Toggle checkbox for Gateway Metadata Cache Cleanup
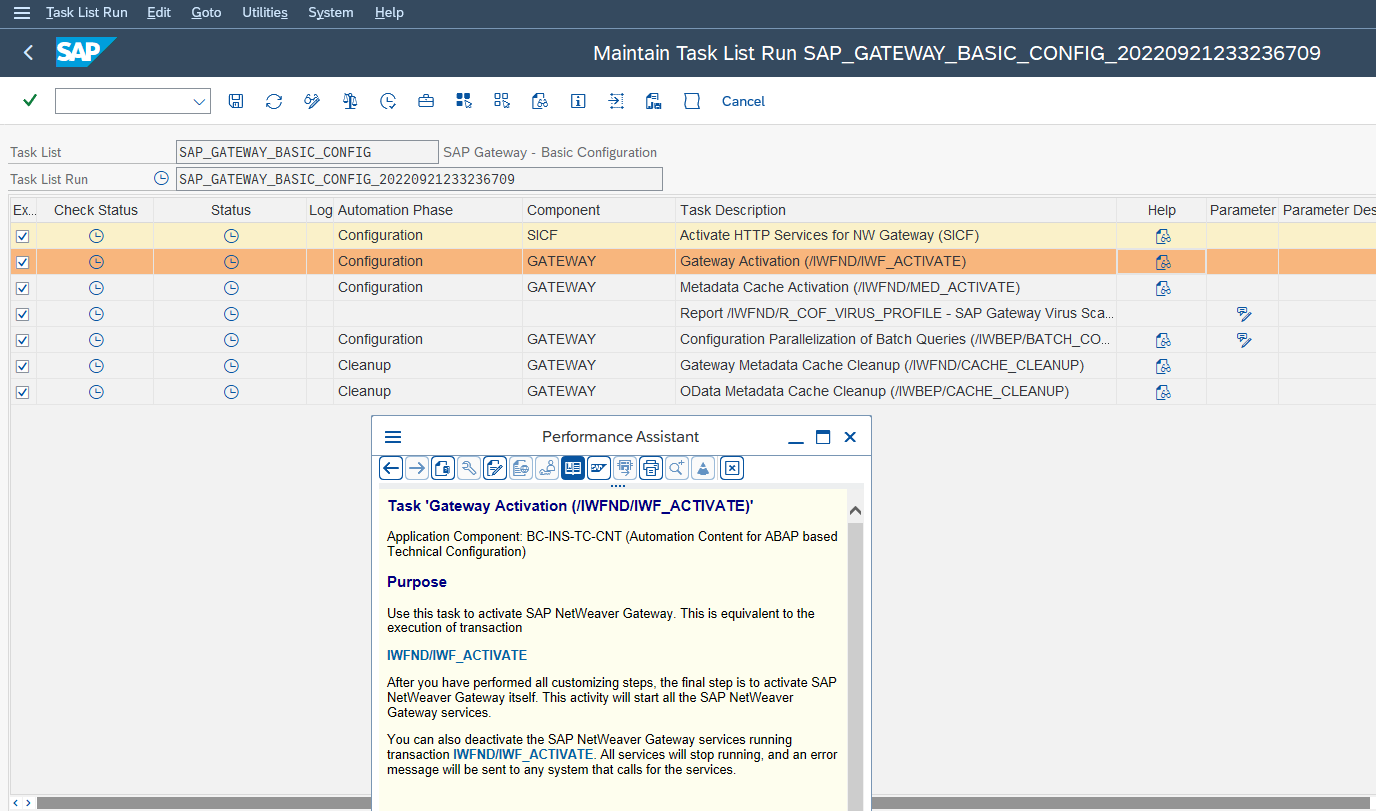Image resolution: width=1376 pixels, height=811 pixels. point(22,366)
